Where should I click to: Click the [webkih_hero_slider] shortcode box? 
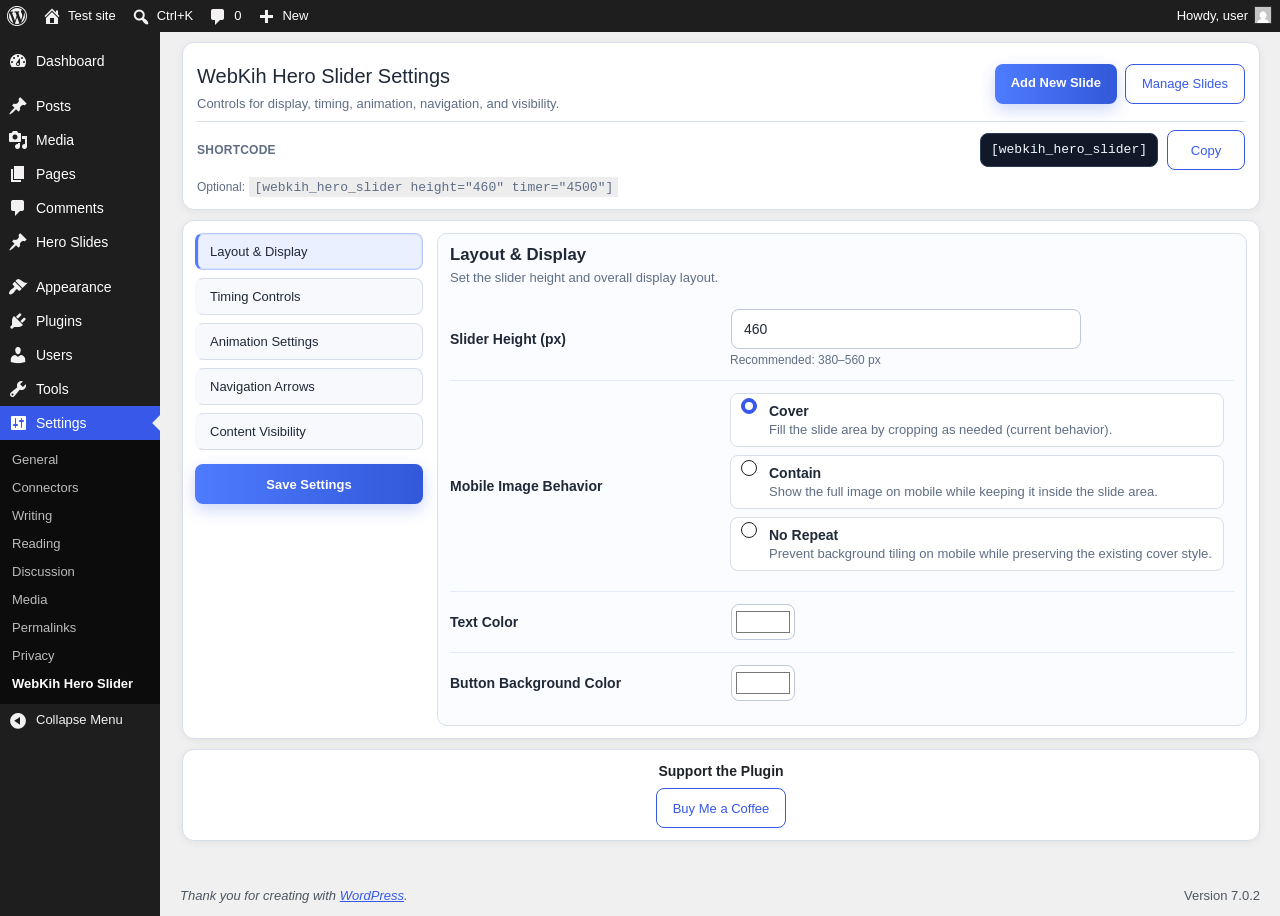pos(1069,150)
